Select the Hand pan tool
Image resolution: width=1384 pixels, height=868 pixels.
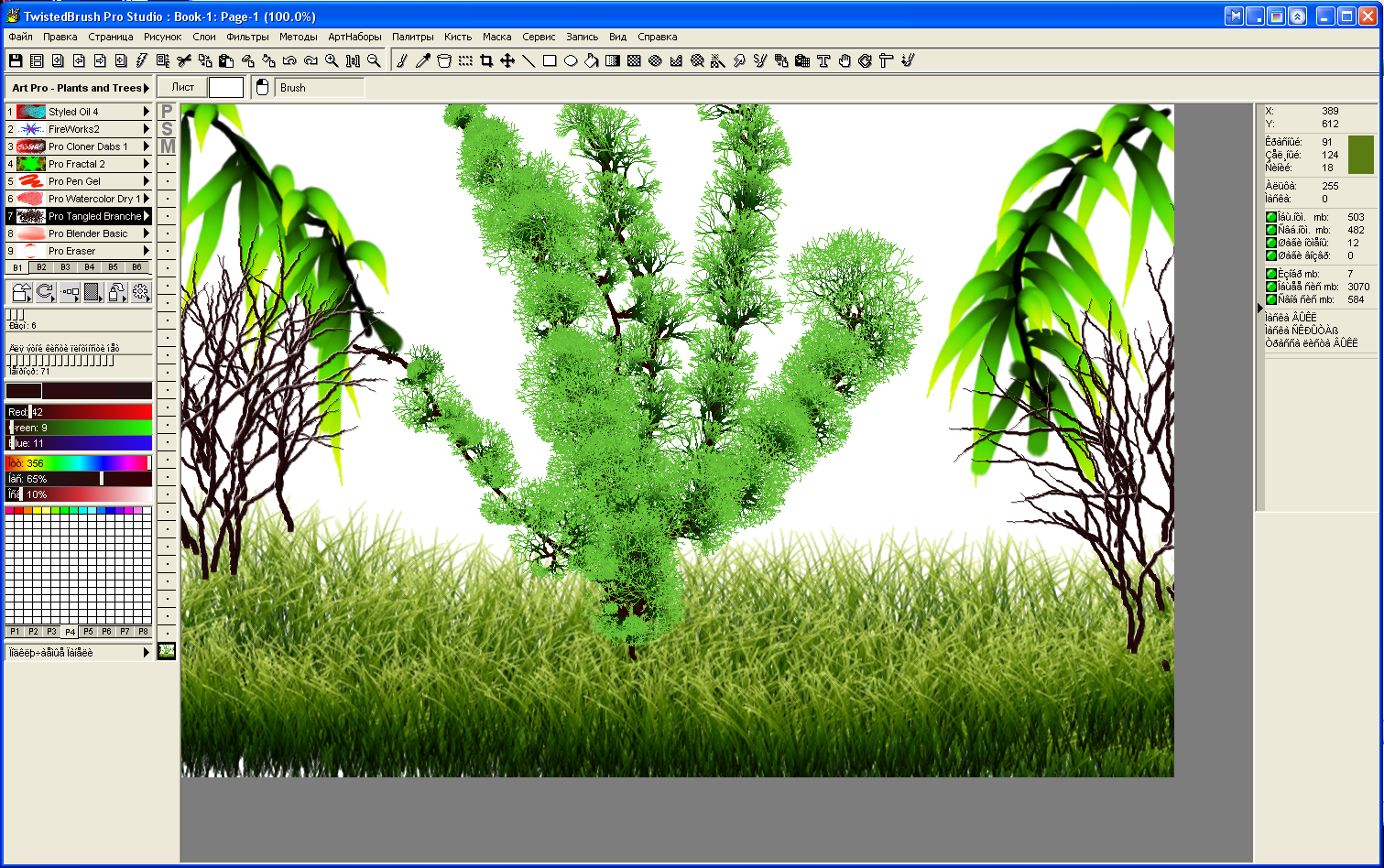click(845, 60)
